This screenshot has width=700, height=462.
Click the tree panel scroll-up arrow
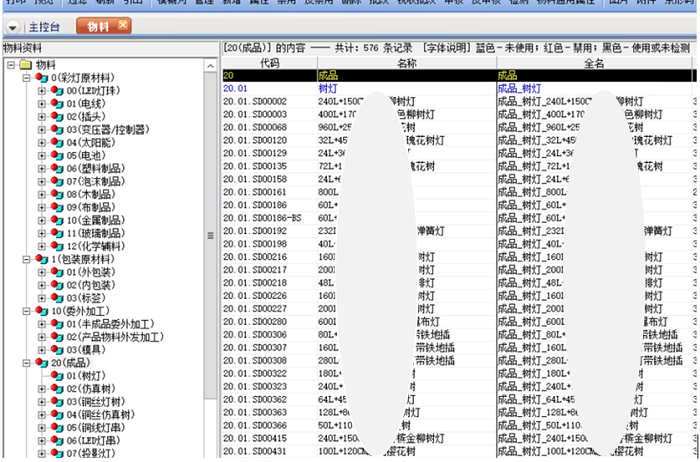(210, 66)
